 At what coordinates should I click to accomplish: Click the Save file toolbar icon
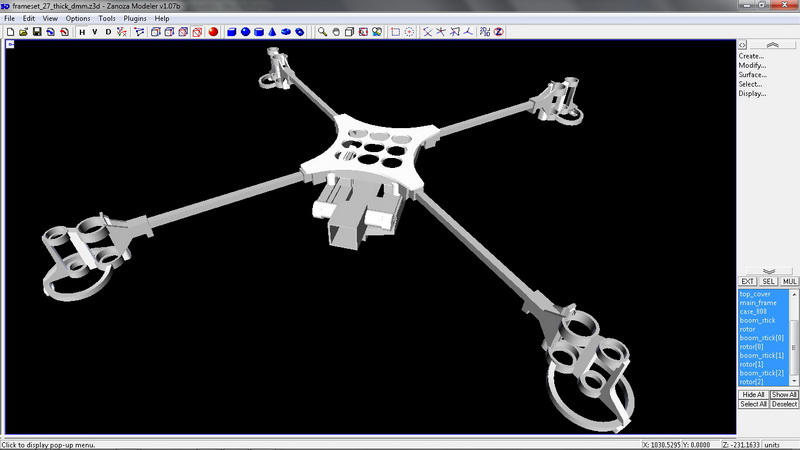tap(37, 32)
